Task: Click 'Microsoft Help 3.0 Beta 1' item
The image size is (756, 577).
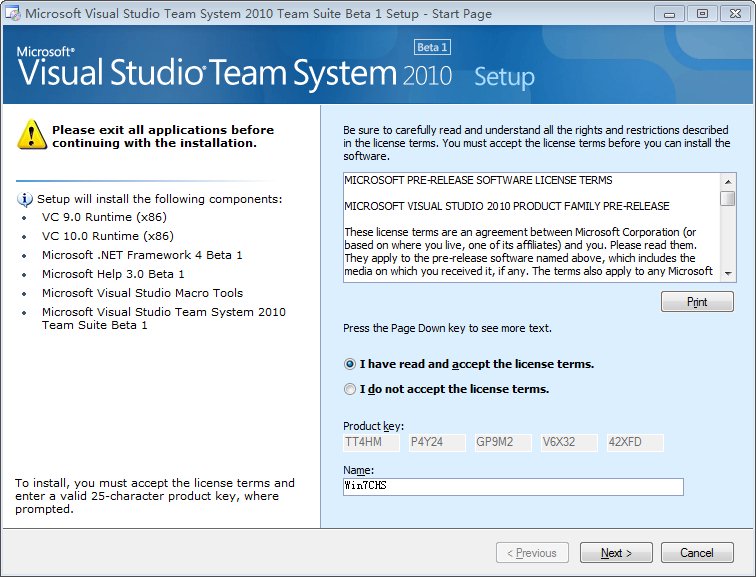Action: click(x=113, y=274)
